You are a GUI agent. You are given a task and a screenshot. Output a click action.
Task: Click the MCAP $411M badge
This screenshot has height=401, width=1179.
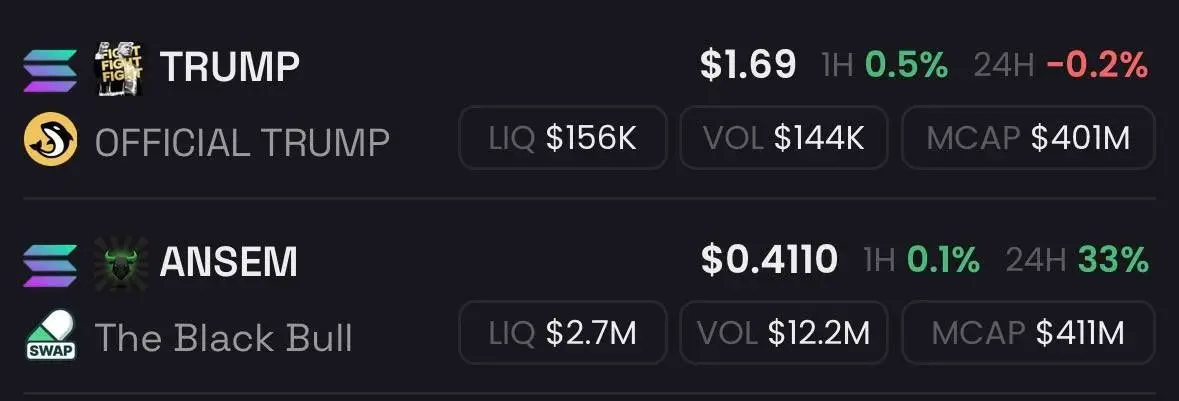click(x=1028, y=333)
